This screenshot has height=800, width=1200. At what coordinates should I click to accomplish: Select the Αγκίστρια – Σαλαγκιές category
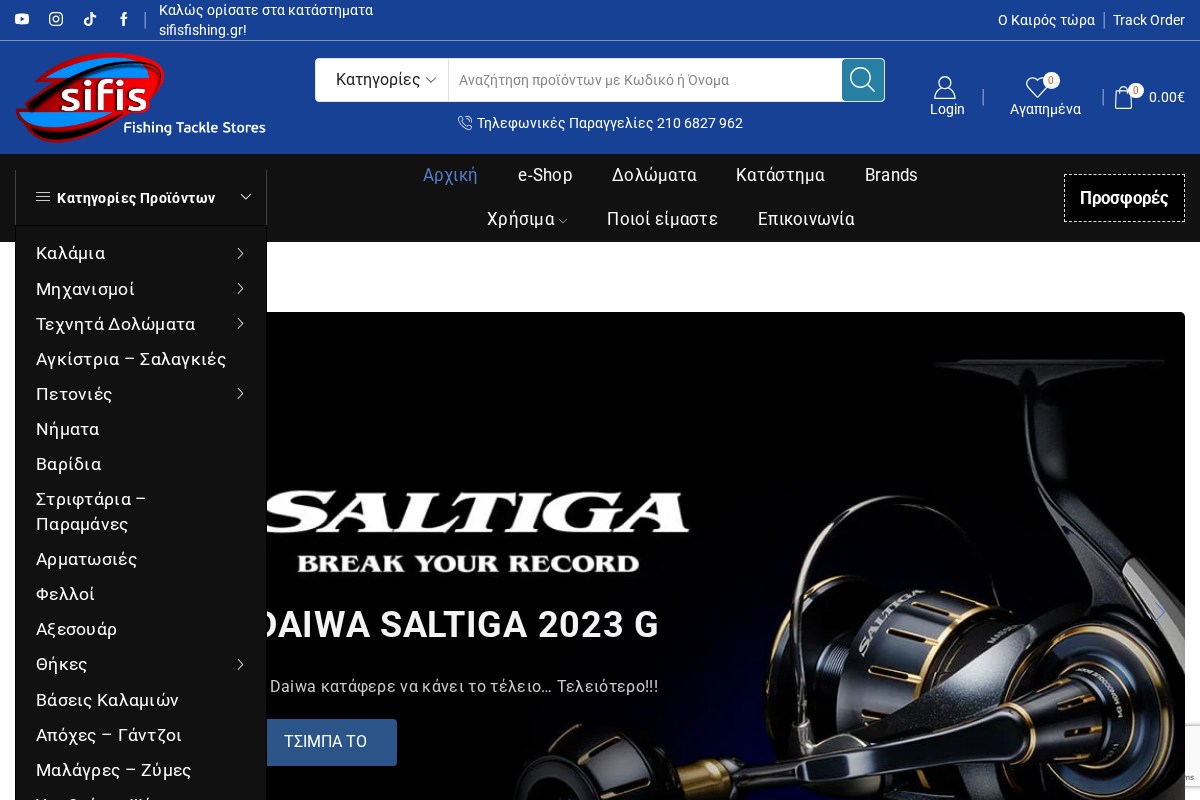point(131,359)
